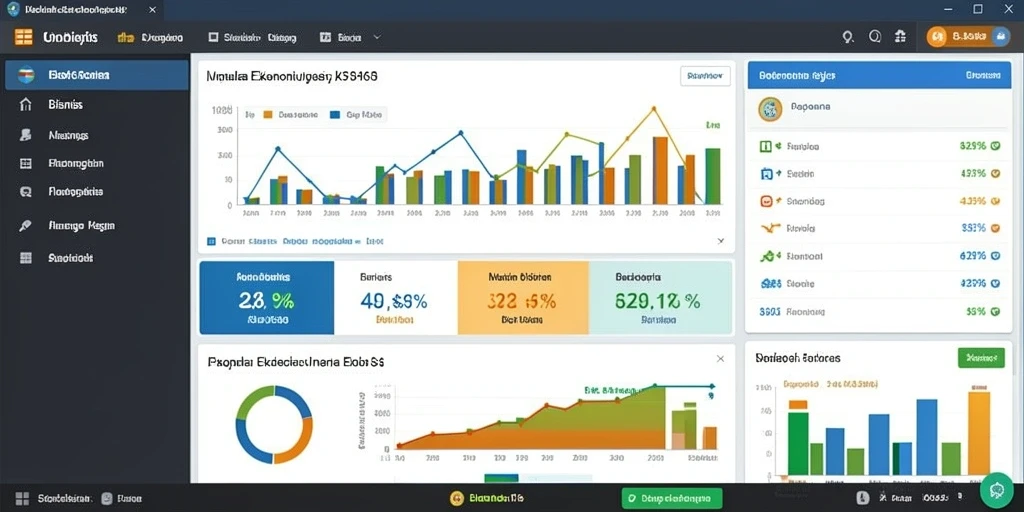This screenshot has height=512, width=1024.
Task: Click the green button in the bottom taskbar
Action: pos(672,498)
